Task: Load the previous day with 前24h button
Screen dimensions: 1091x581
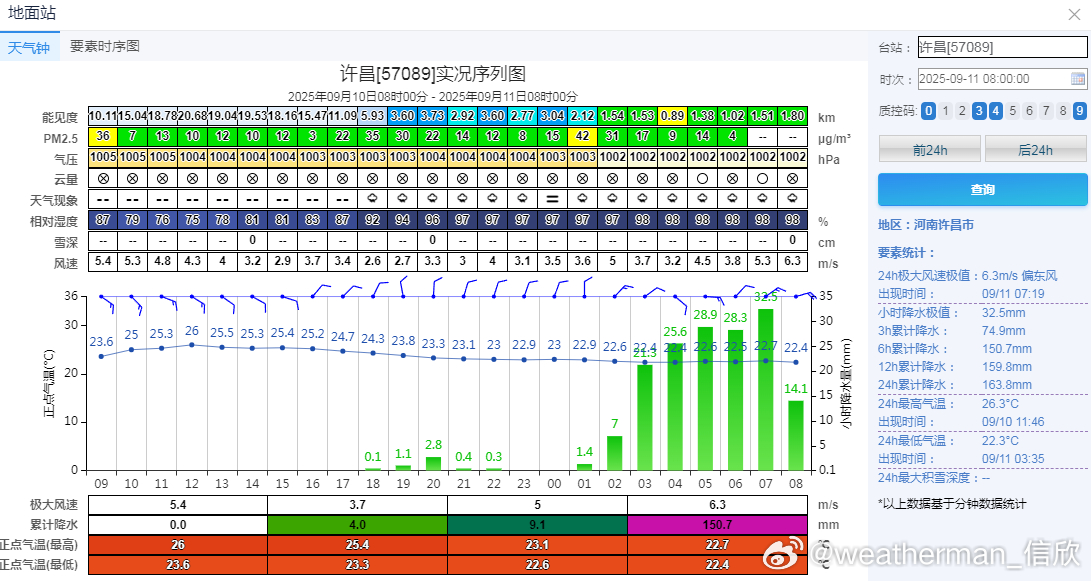Action: tap(930, 150)
